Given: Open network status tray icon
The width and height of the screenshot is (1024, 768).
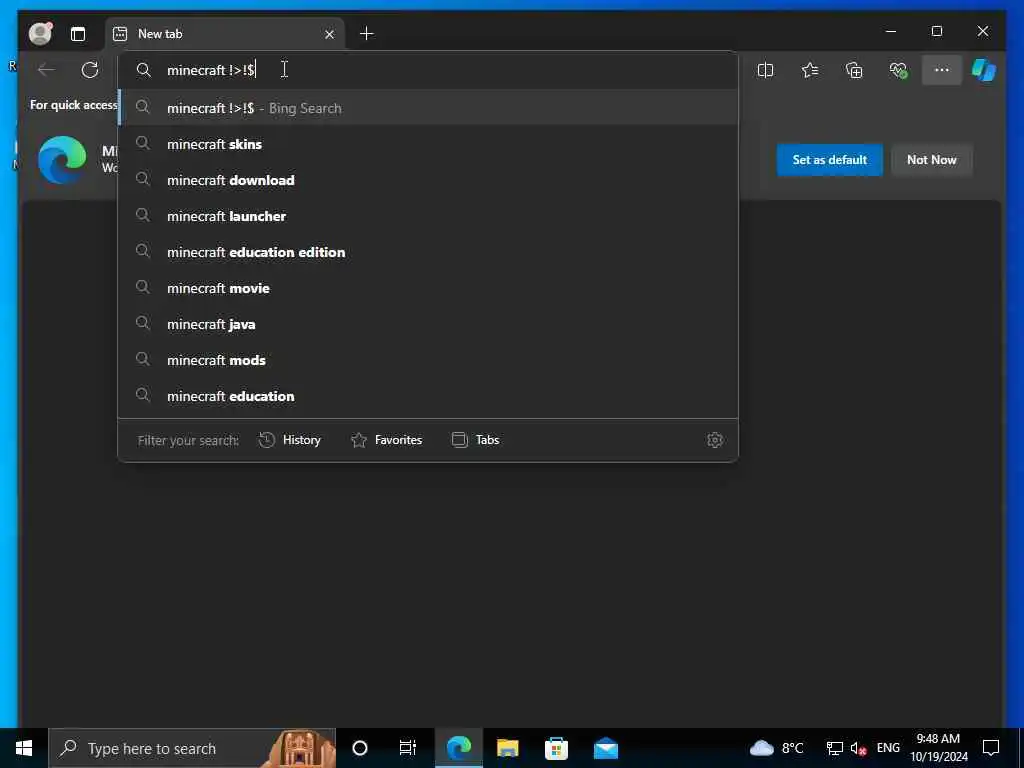Looking at the screenshot, I should [835, 748].
